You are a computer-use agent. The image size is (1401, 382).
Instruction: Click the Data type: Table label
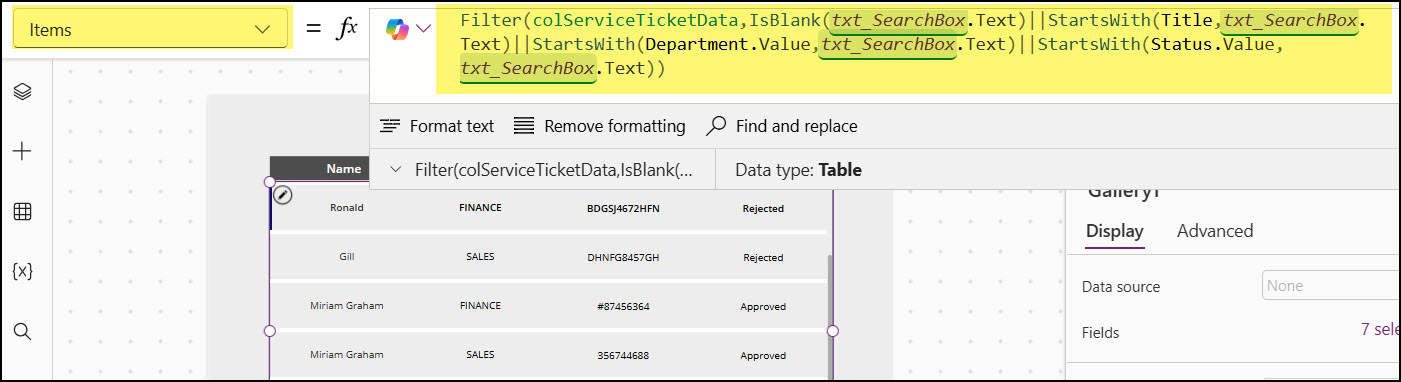(798, 170)
